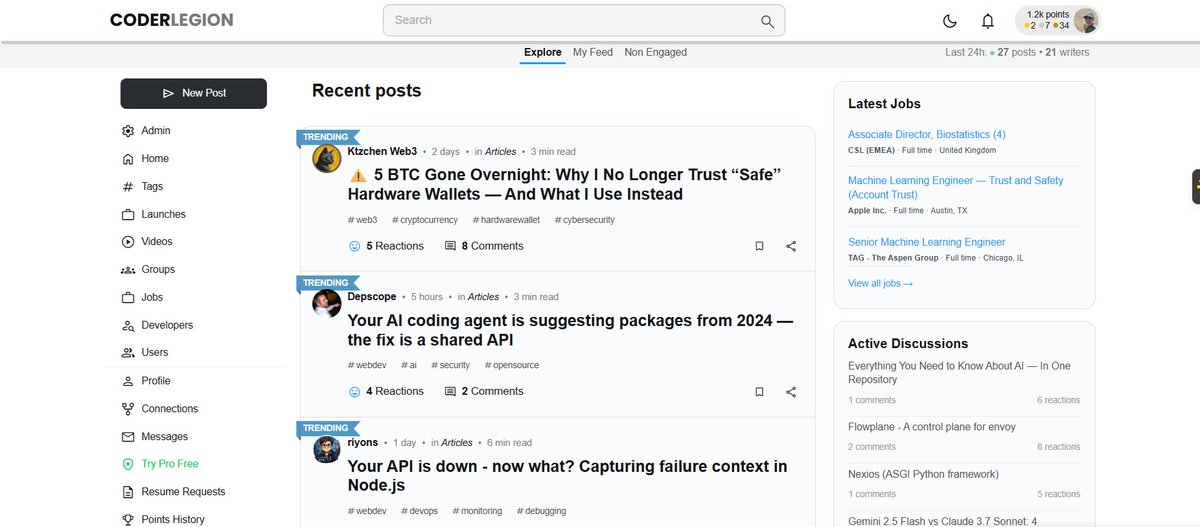Open the notifications bell

988,21
